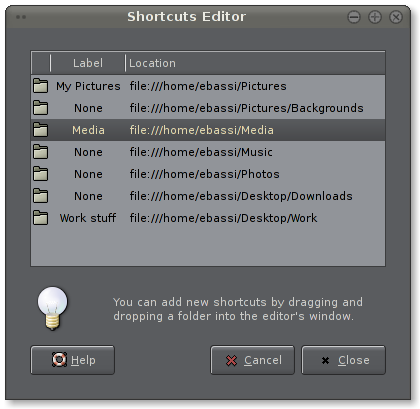
Task: Click the window menu dots in title bar
Action: point(21,17)
